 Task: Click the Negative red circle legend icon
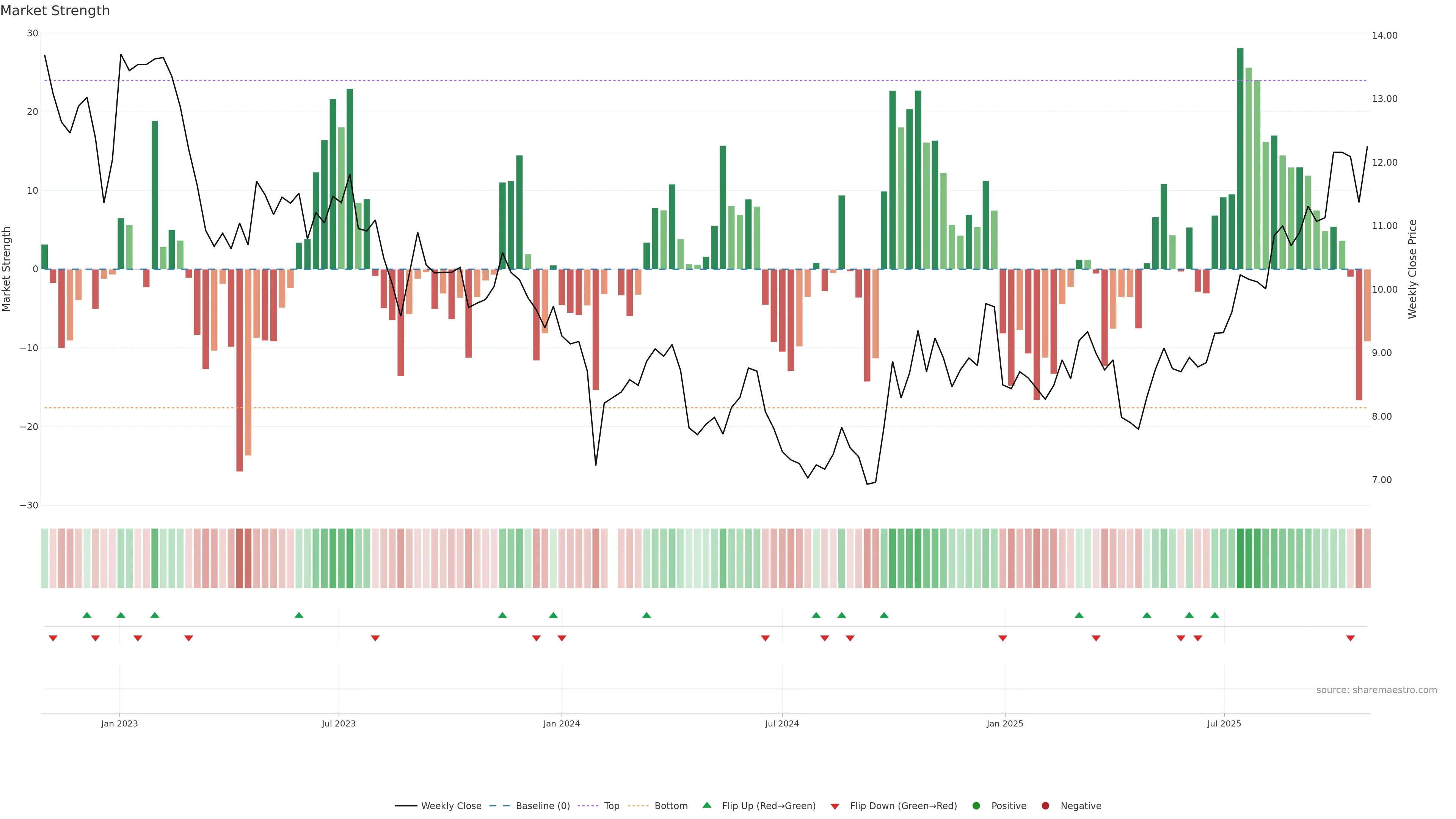[1045, 806]
